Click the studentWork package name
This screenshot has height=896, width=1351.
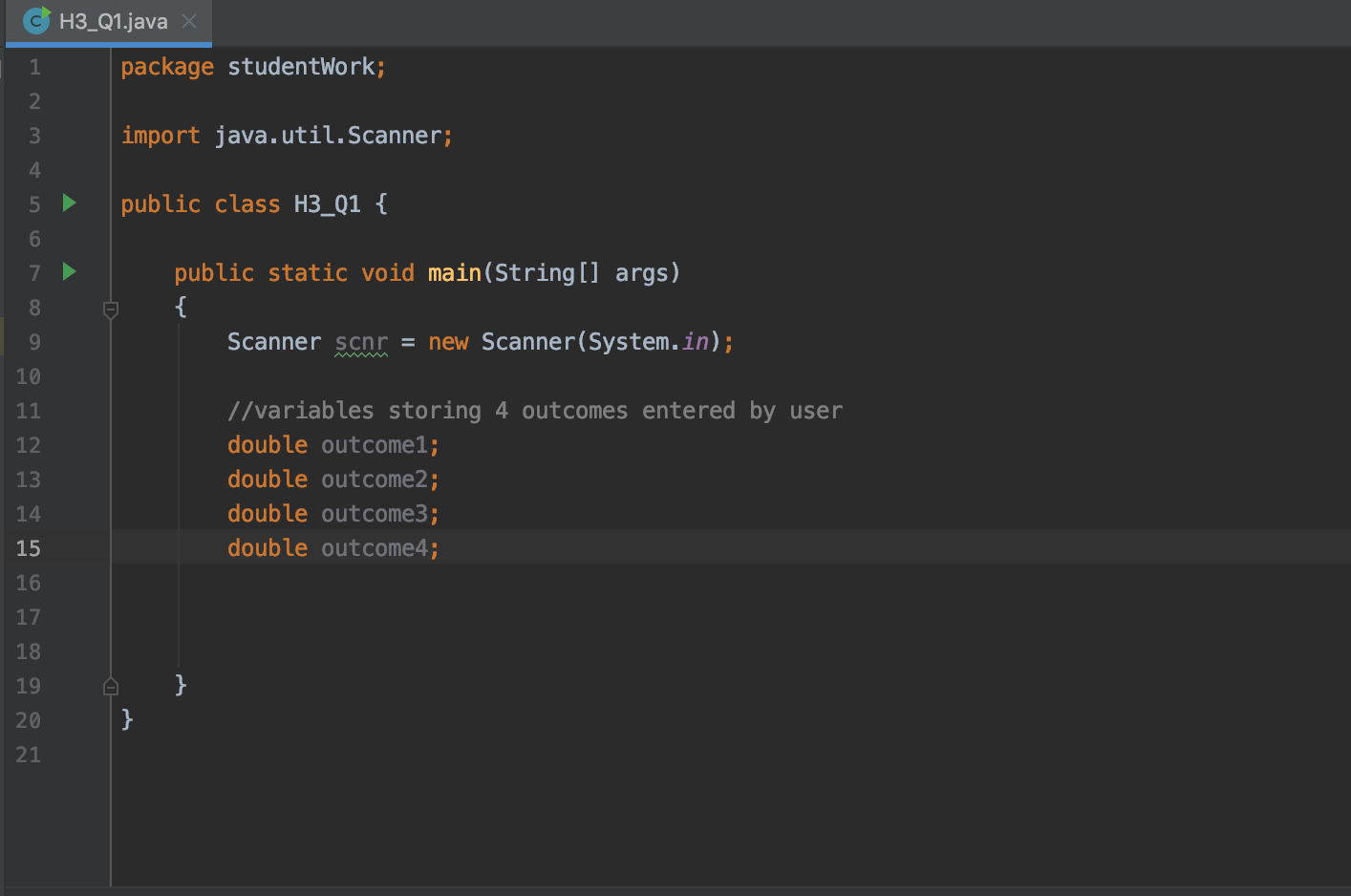click(303, 66)
